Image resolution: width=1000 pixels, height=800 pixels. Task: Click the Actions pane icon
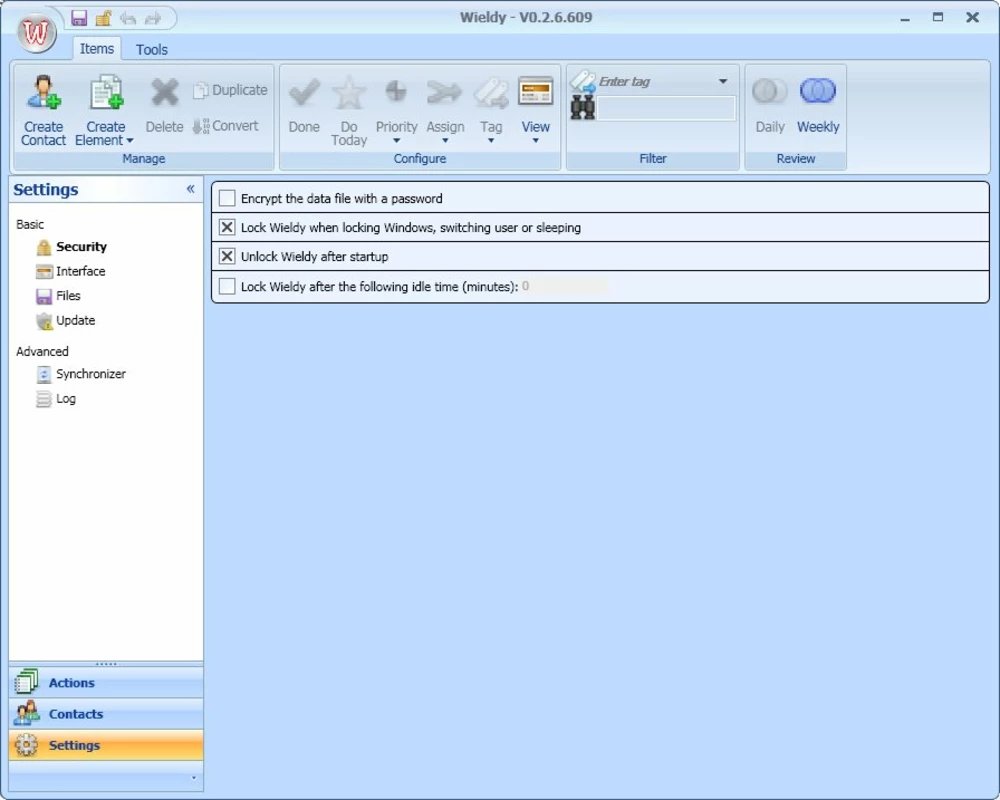(x=26, y=681)
